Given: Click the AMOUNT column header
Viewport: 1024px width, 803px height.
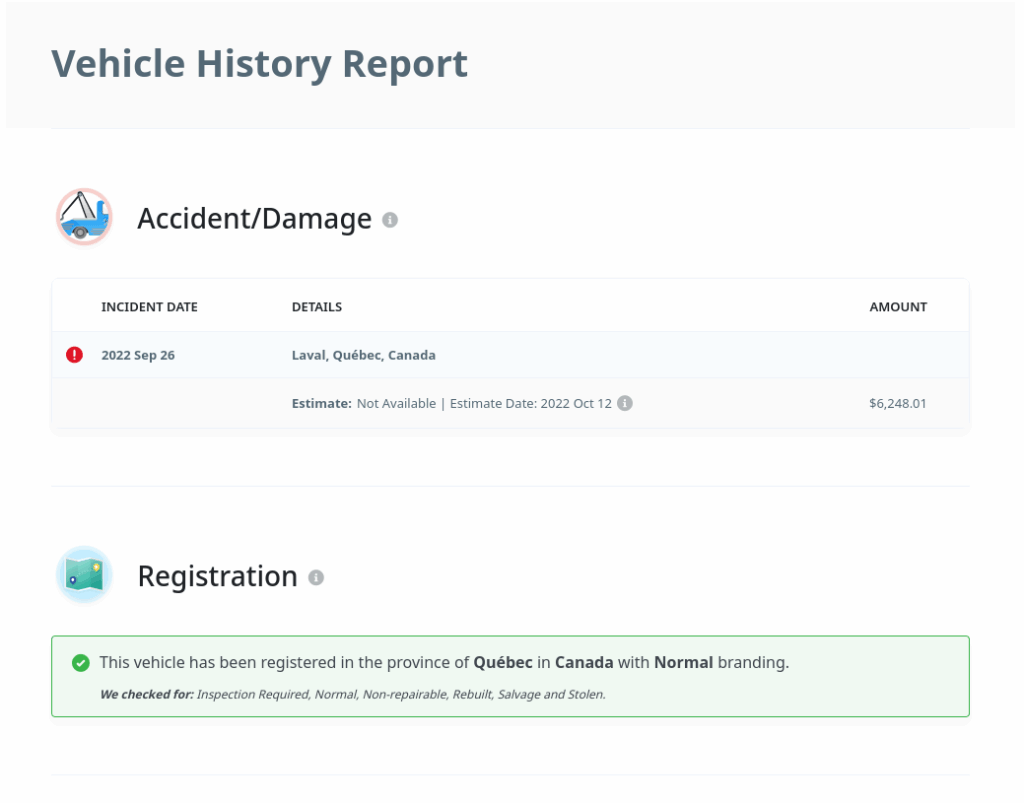Looking at the screenshot, I should coord(898,307).
